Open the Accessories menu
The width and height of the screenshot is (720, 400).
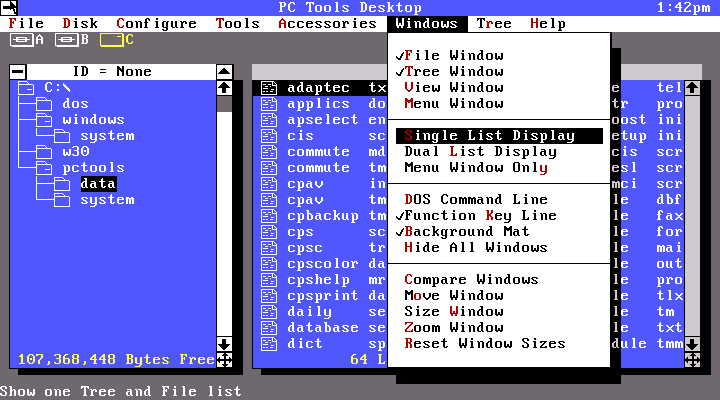point(327,23)
